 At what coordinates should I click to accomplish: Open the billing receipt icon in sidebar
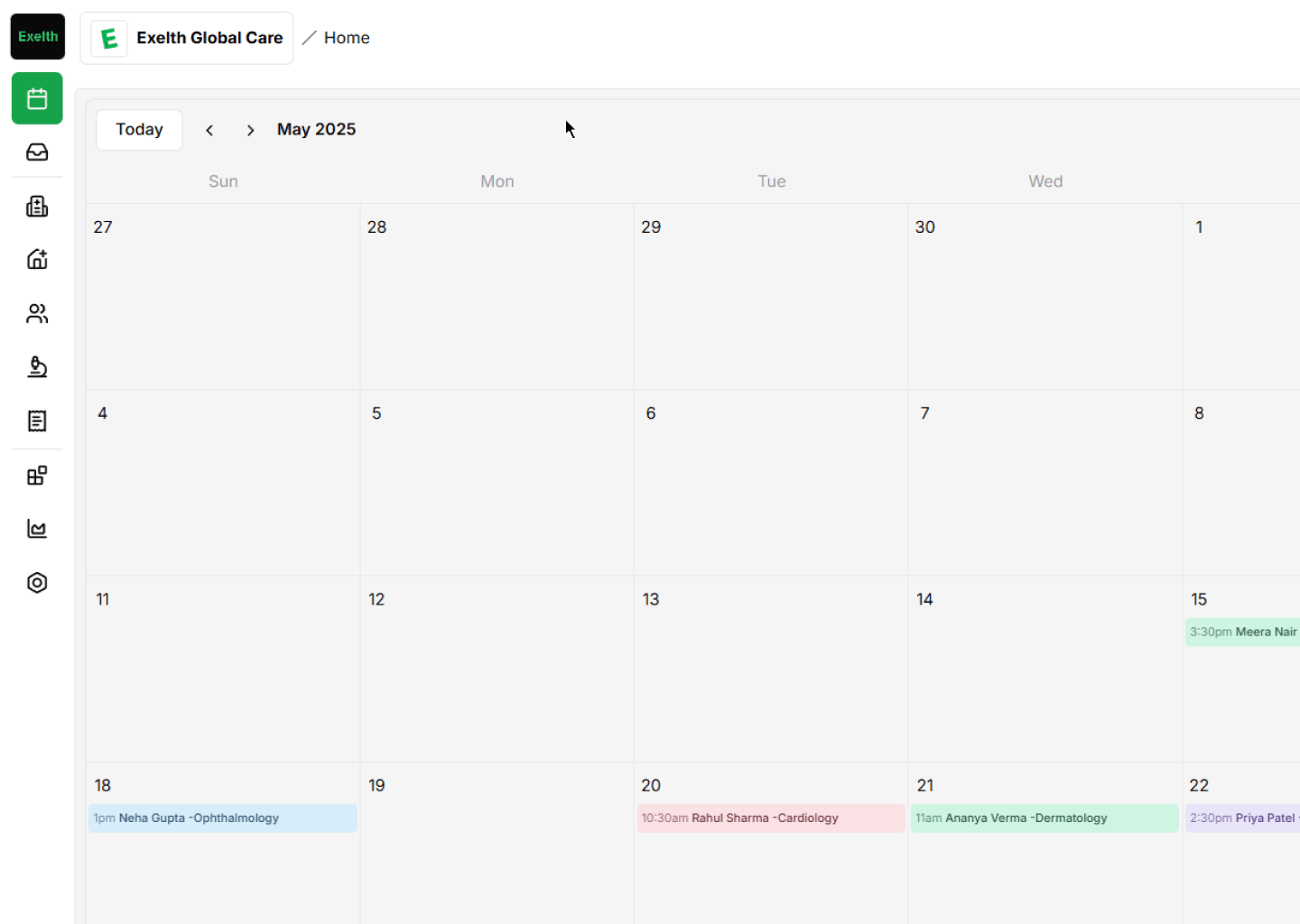coord(36,420)
